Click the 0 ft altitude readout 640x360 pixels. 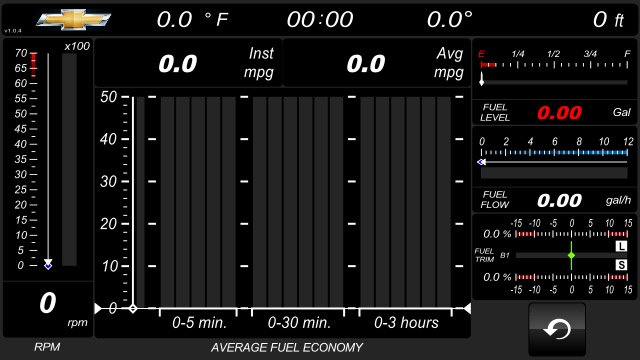click(609, 20)
